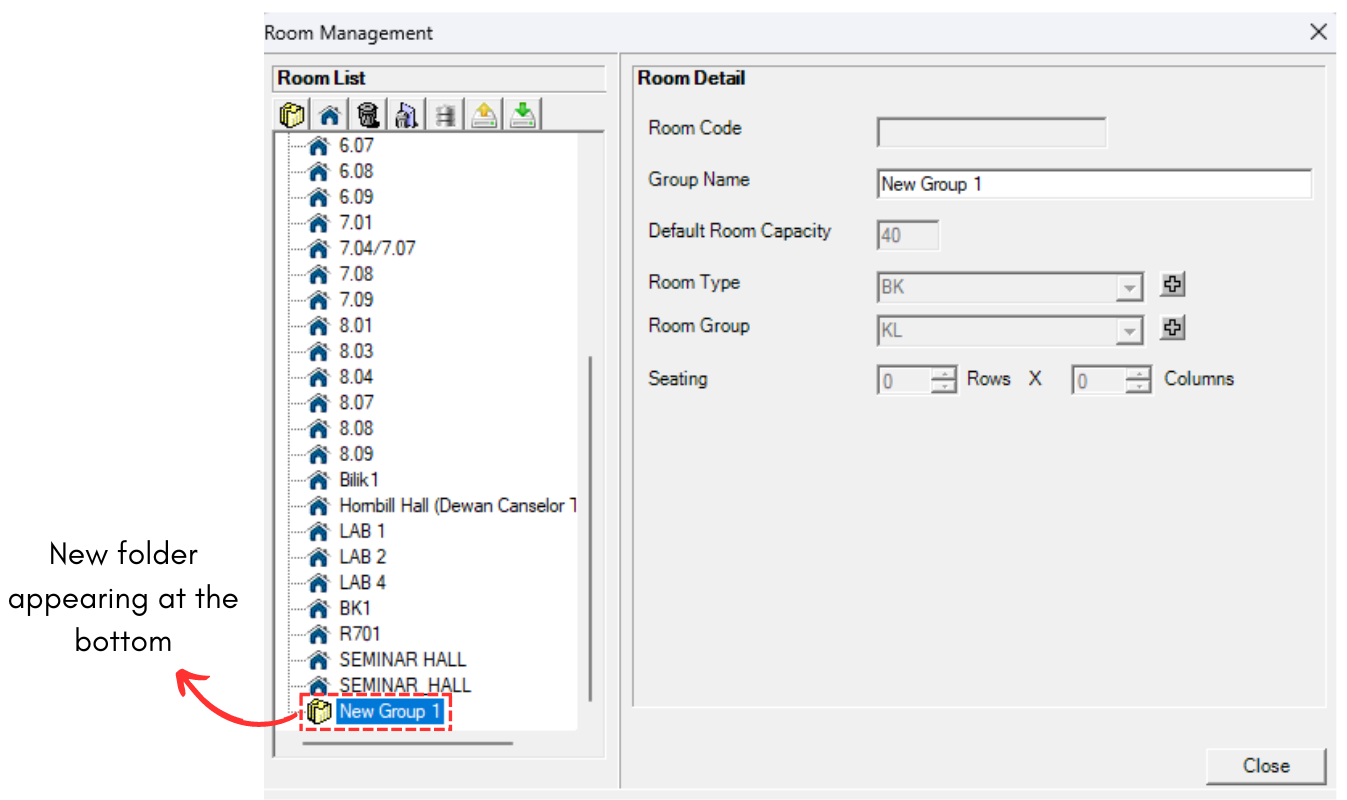Click the grayed database stack icon

tap(445, 115)
